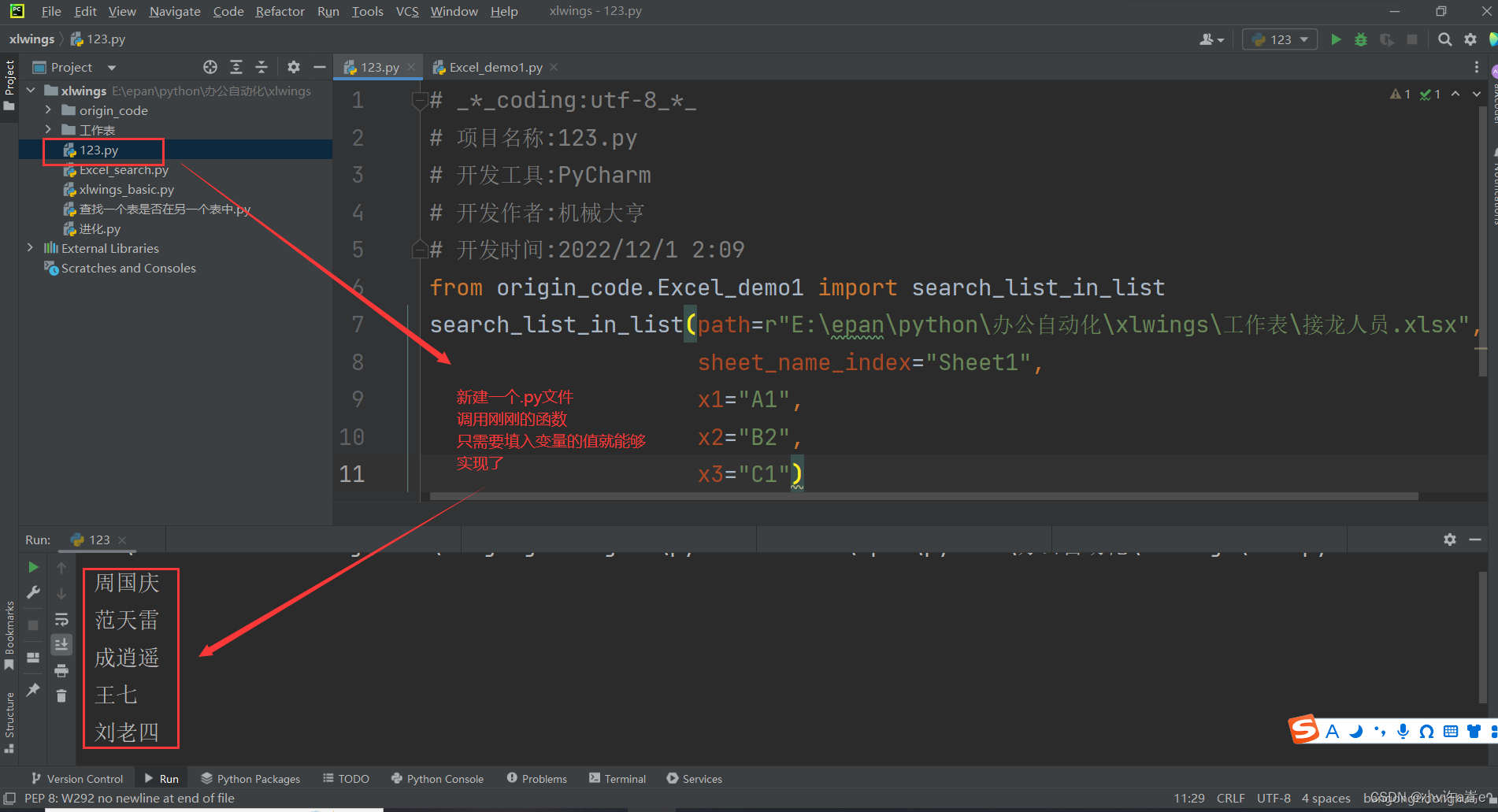The image size is (1498, 812).
Task: Stop the running process with the red square icon
Action: [x=32, y=625]
